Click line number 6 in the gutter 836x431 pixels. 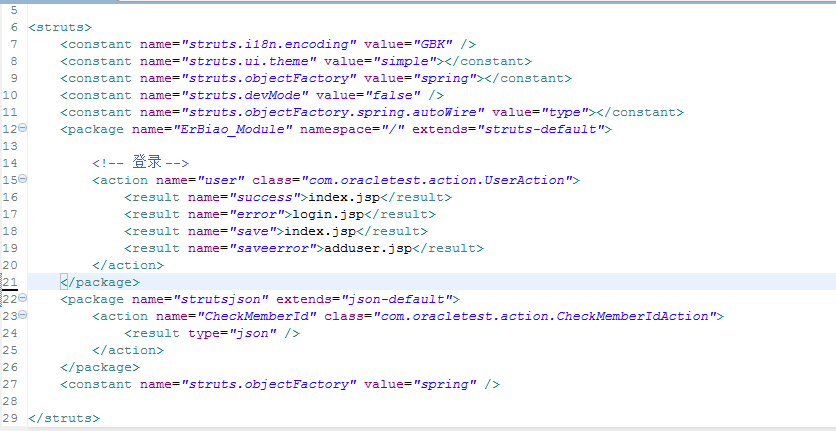click(14, 27)
